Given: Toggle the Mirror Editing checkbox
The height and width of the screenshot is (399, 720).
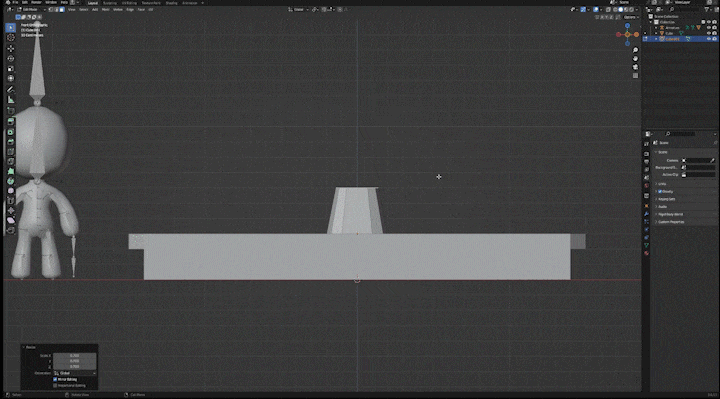Looking at the screenshot, I should (x=55, y=379).
